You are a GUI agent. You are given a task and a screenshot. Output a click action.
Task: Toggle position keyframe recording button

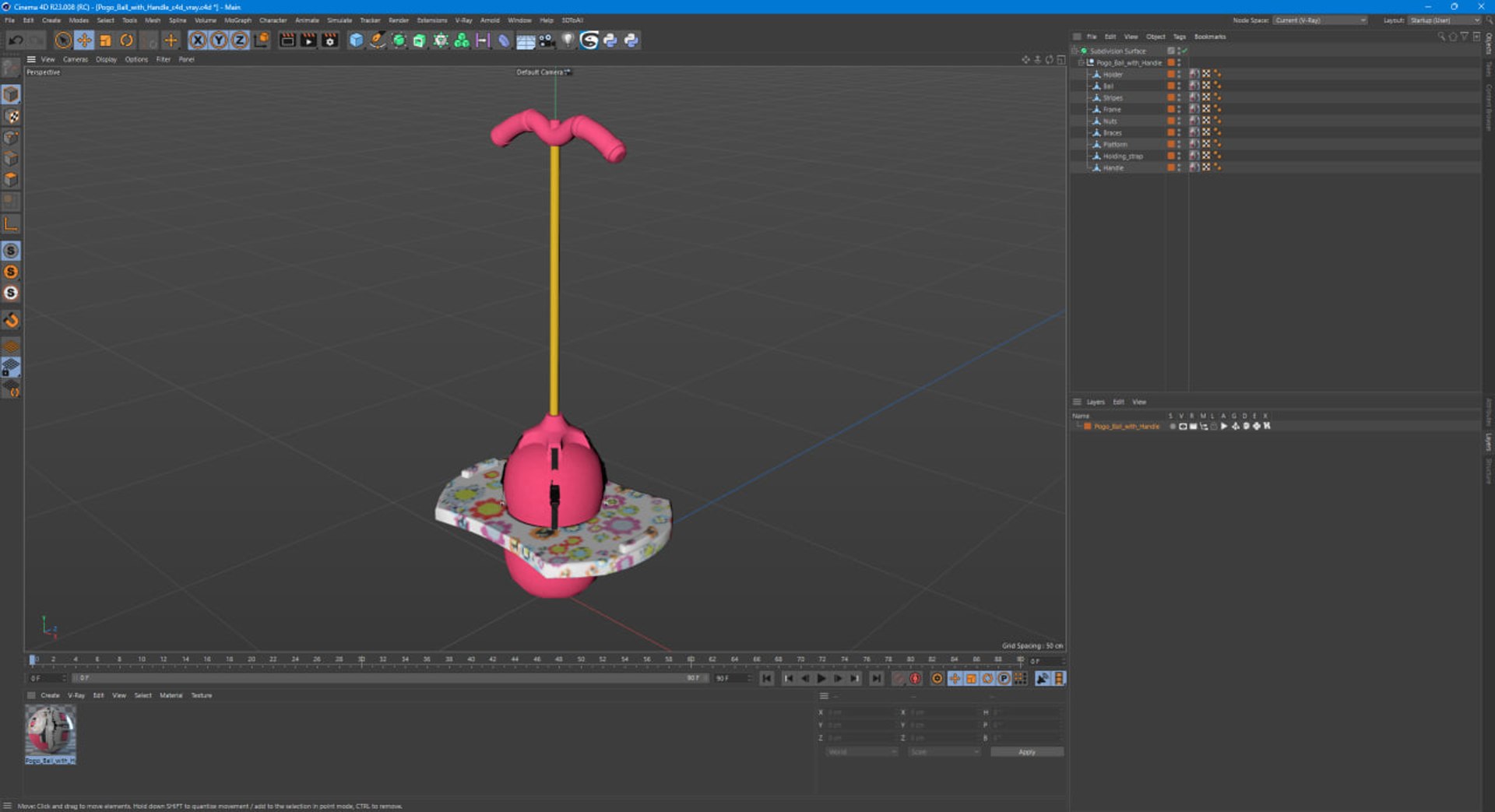click(955, 679)
